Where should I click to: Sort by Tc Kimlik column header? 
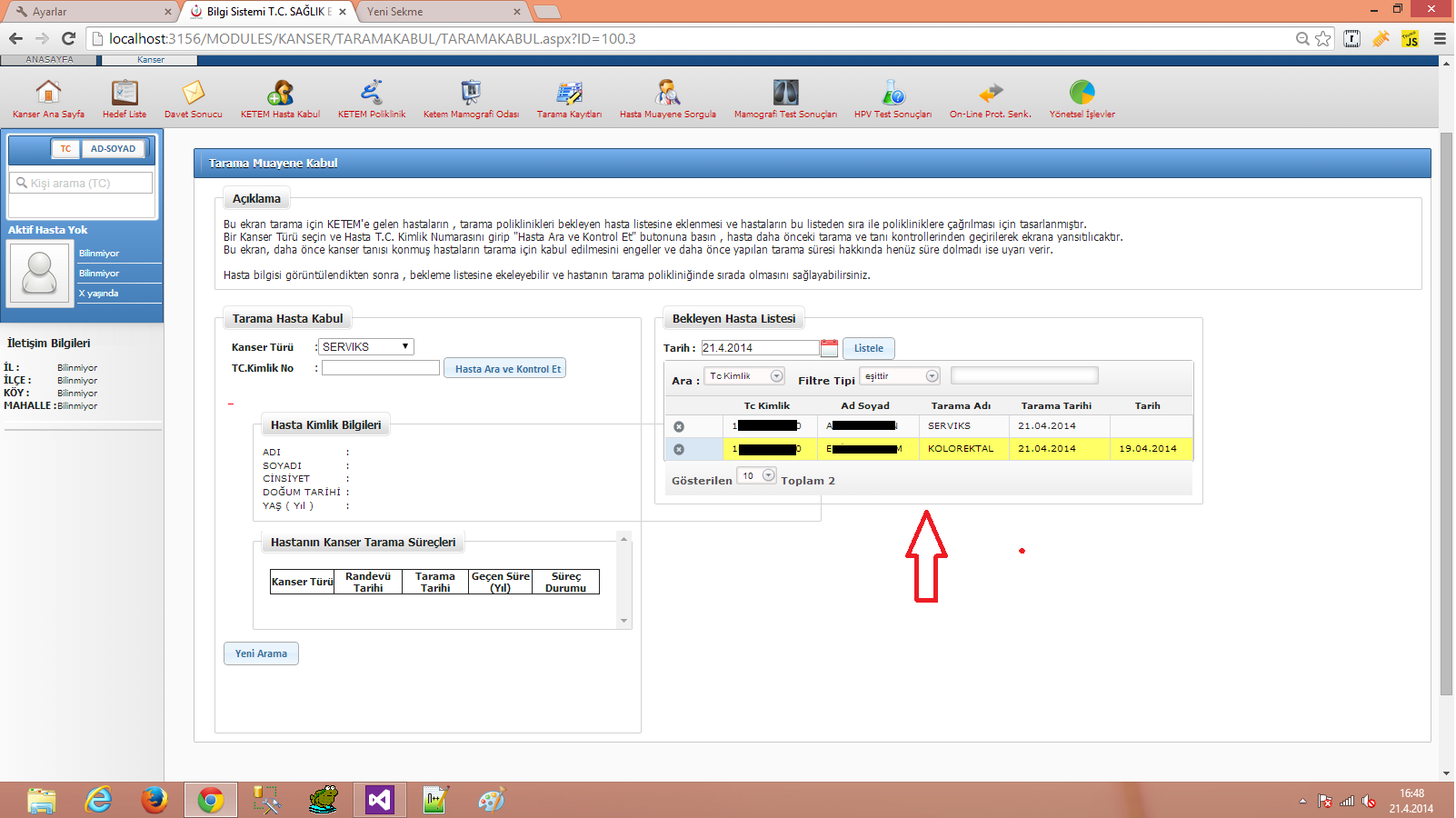click(x=767, y=406)
